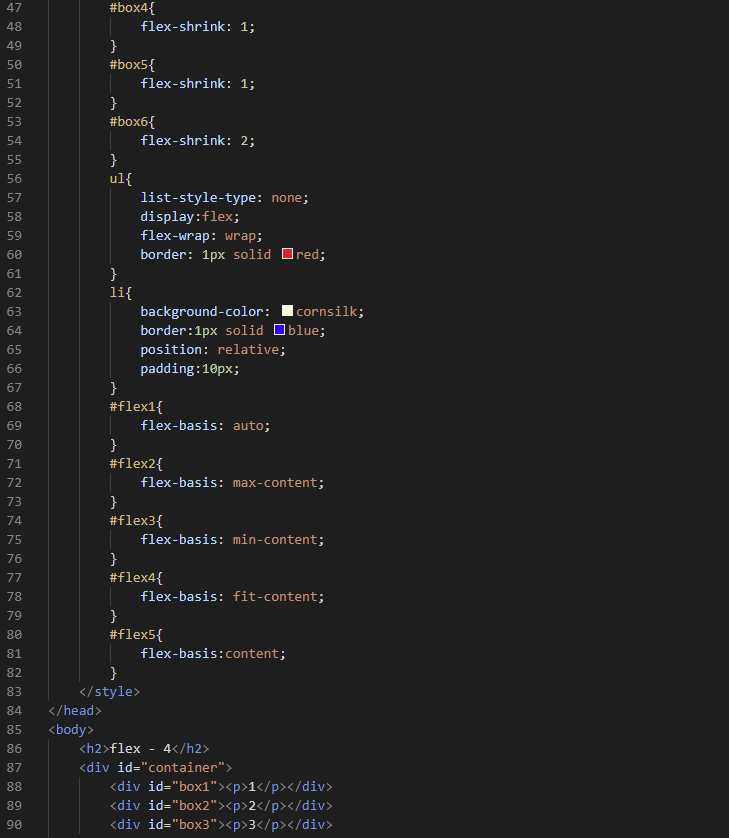
Task: Click the 'li{' selector line
Action: click(x=121, y=292)
